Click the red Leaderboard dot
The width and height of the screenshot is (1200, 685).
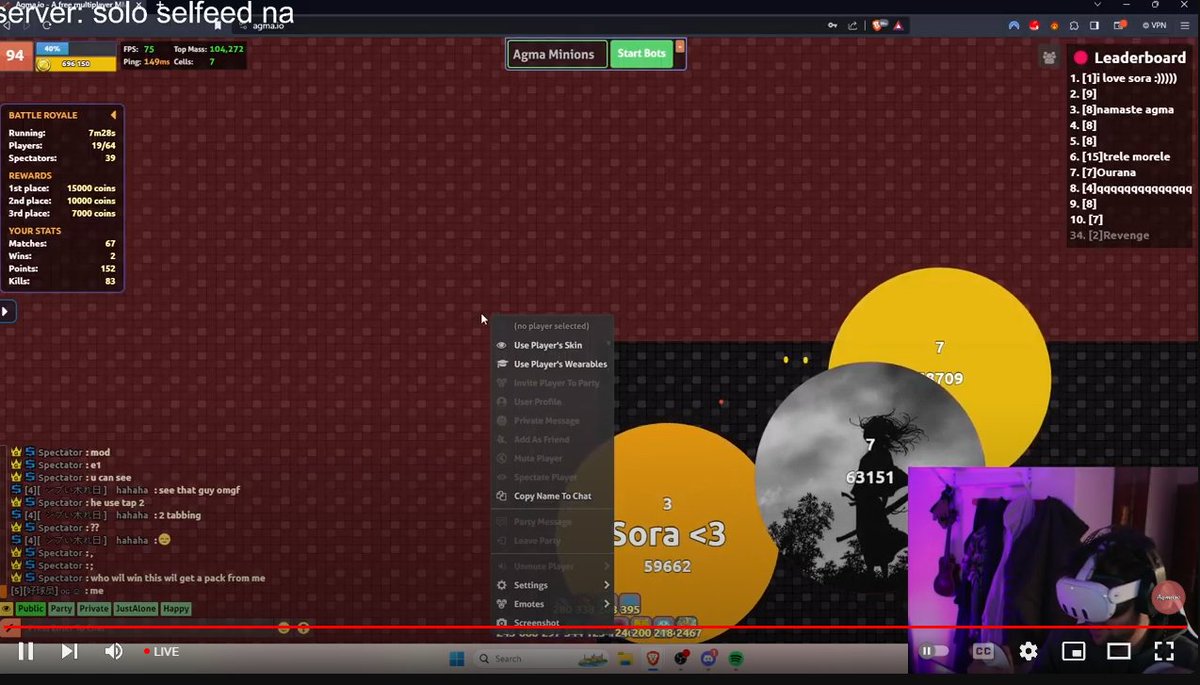1080,58
